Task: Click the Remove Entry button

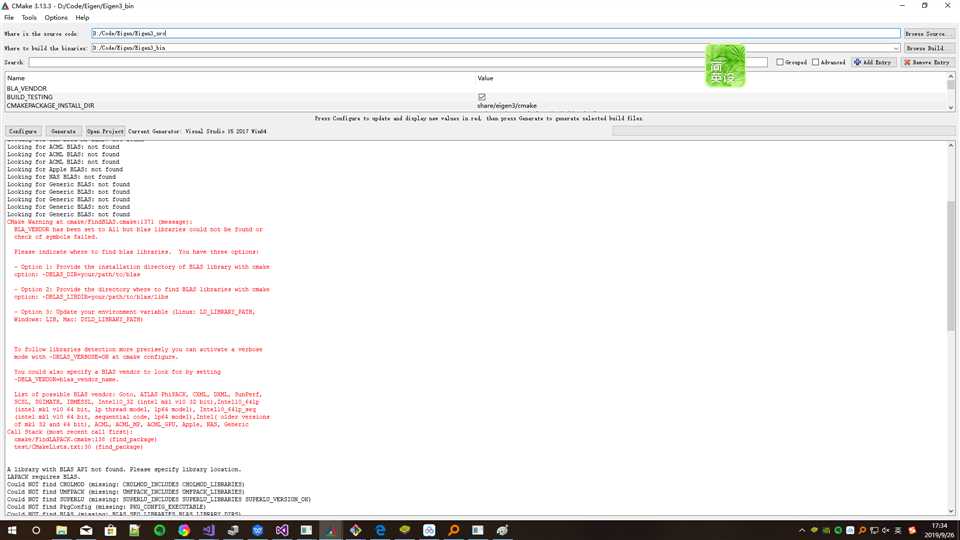Action: pyautogui.click(x=927, y=62)
